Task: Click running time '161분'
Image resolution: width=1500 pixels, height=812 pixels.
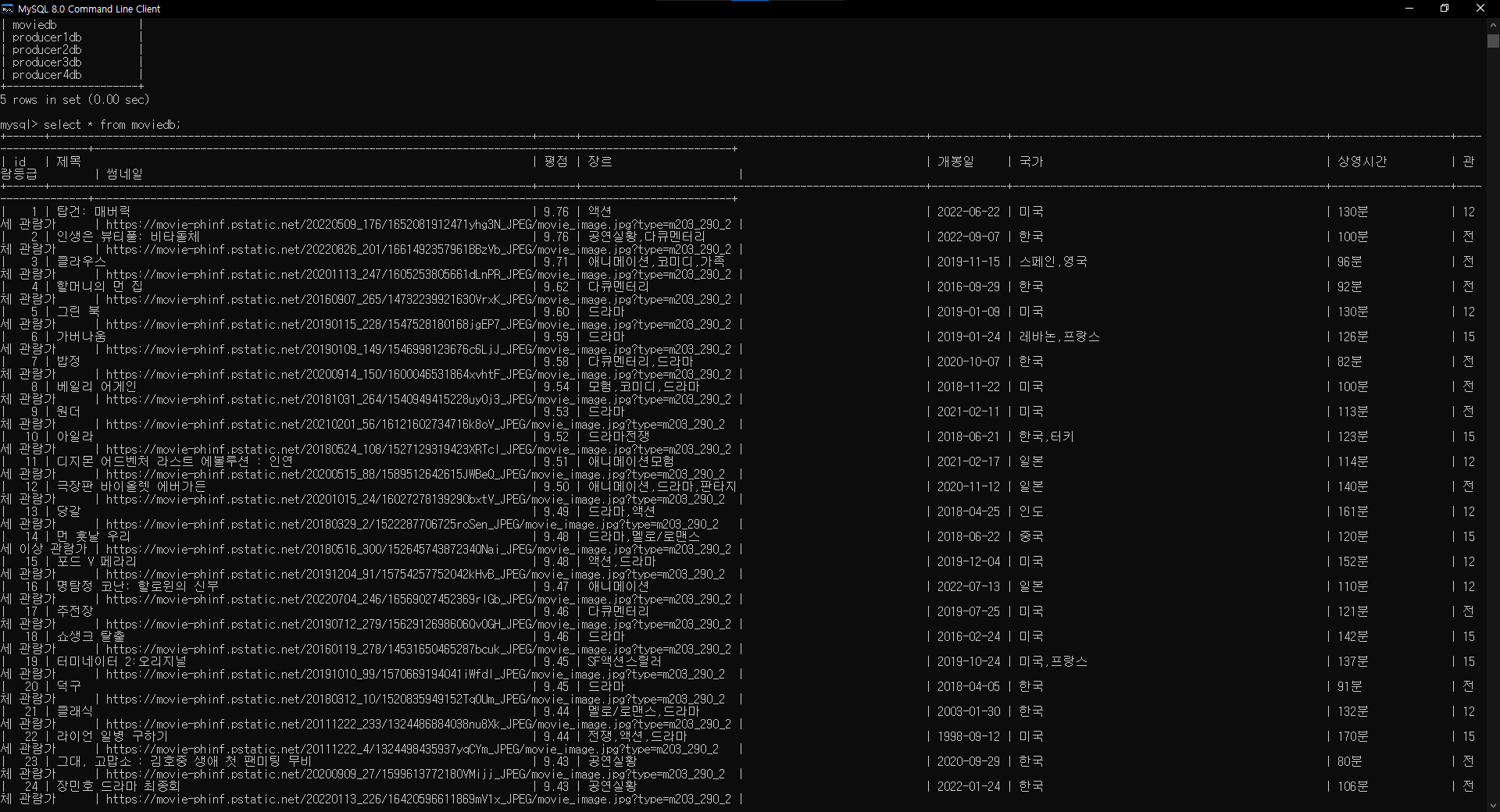Action: [x=1353, y=511]
